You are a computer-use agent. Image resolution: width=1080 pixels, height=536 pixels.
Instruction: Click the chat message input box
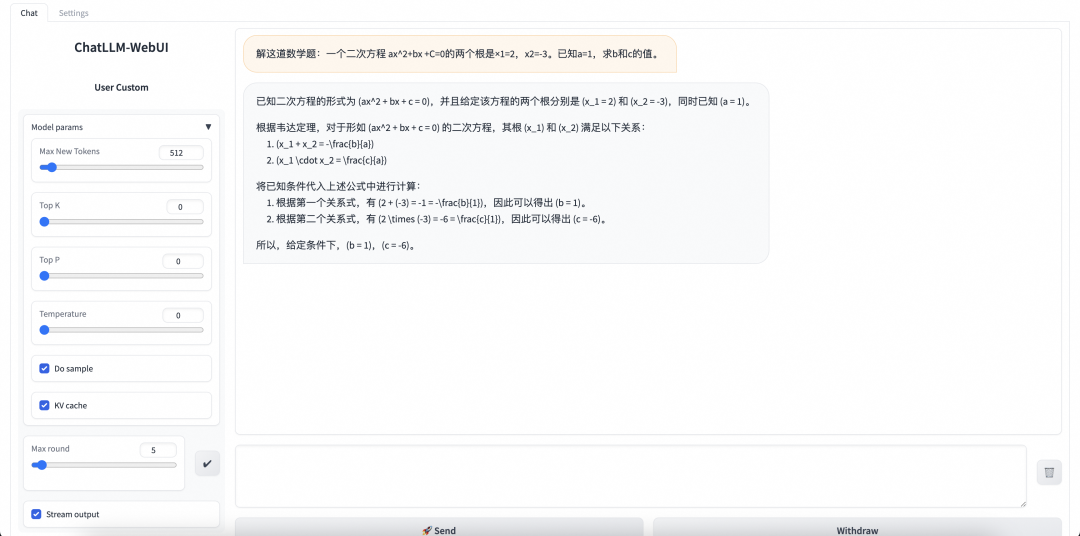[x=631, y=477]
